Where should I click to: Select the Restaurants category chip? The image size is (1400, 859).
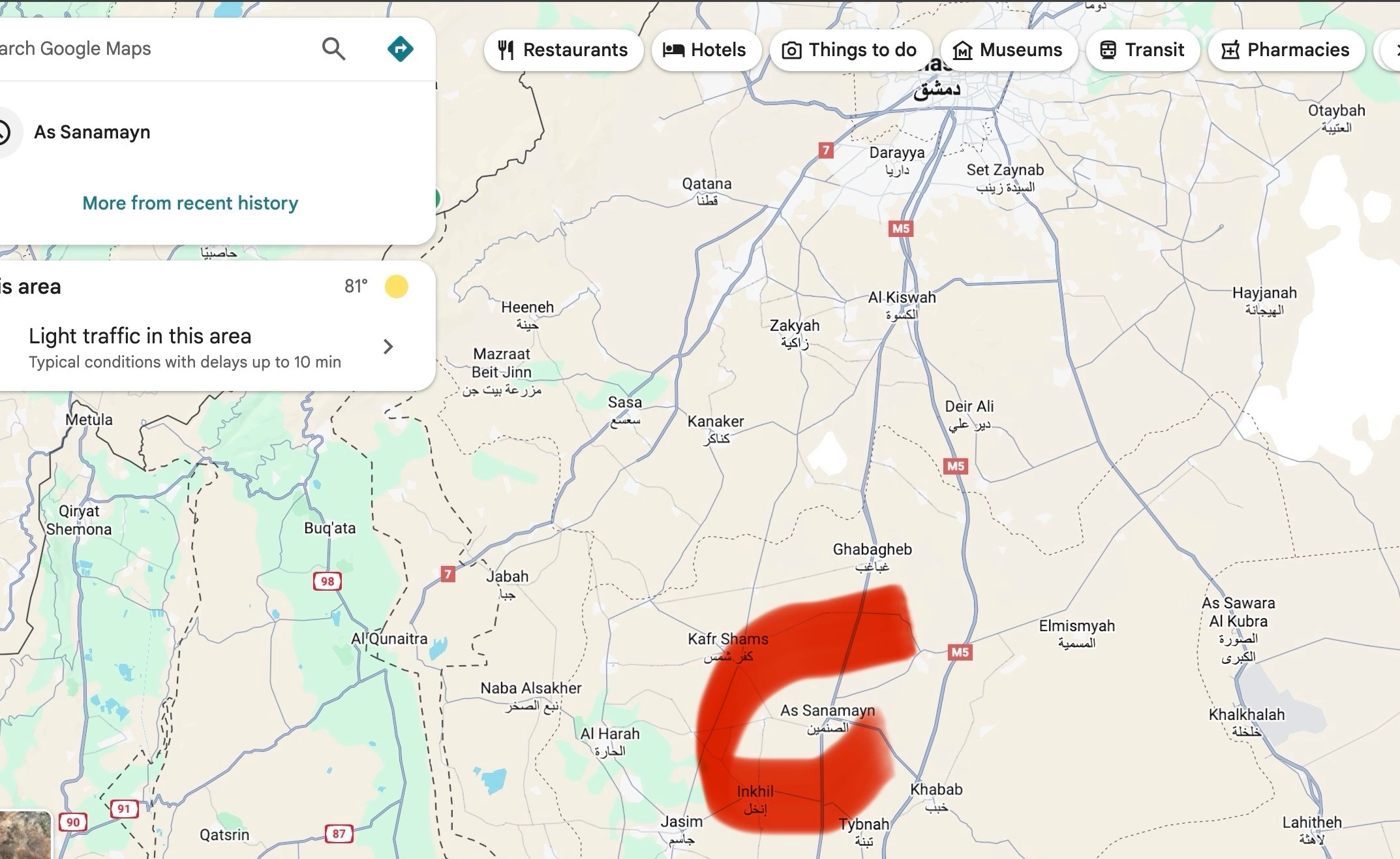[x=563, y=50]
